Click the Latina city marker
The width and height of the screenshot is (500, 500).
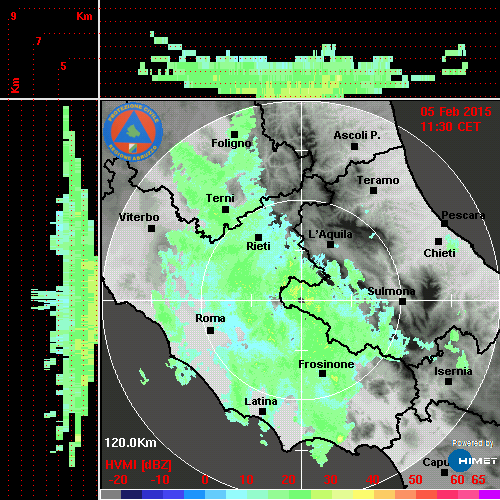pyautogui.click(x=262, y=412)
